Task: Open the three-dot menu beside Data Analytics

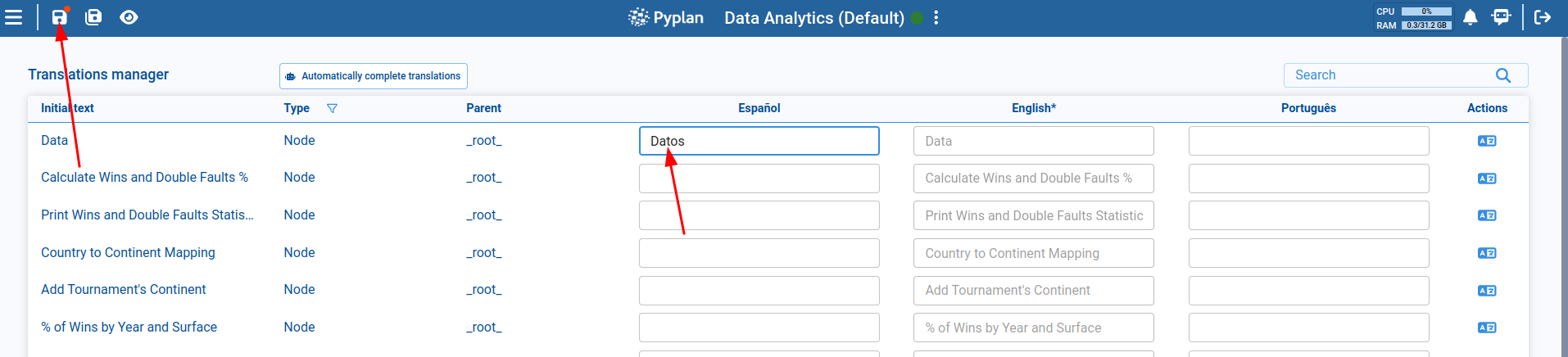Action: click(x=936, y=17)
